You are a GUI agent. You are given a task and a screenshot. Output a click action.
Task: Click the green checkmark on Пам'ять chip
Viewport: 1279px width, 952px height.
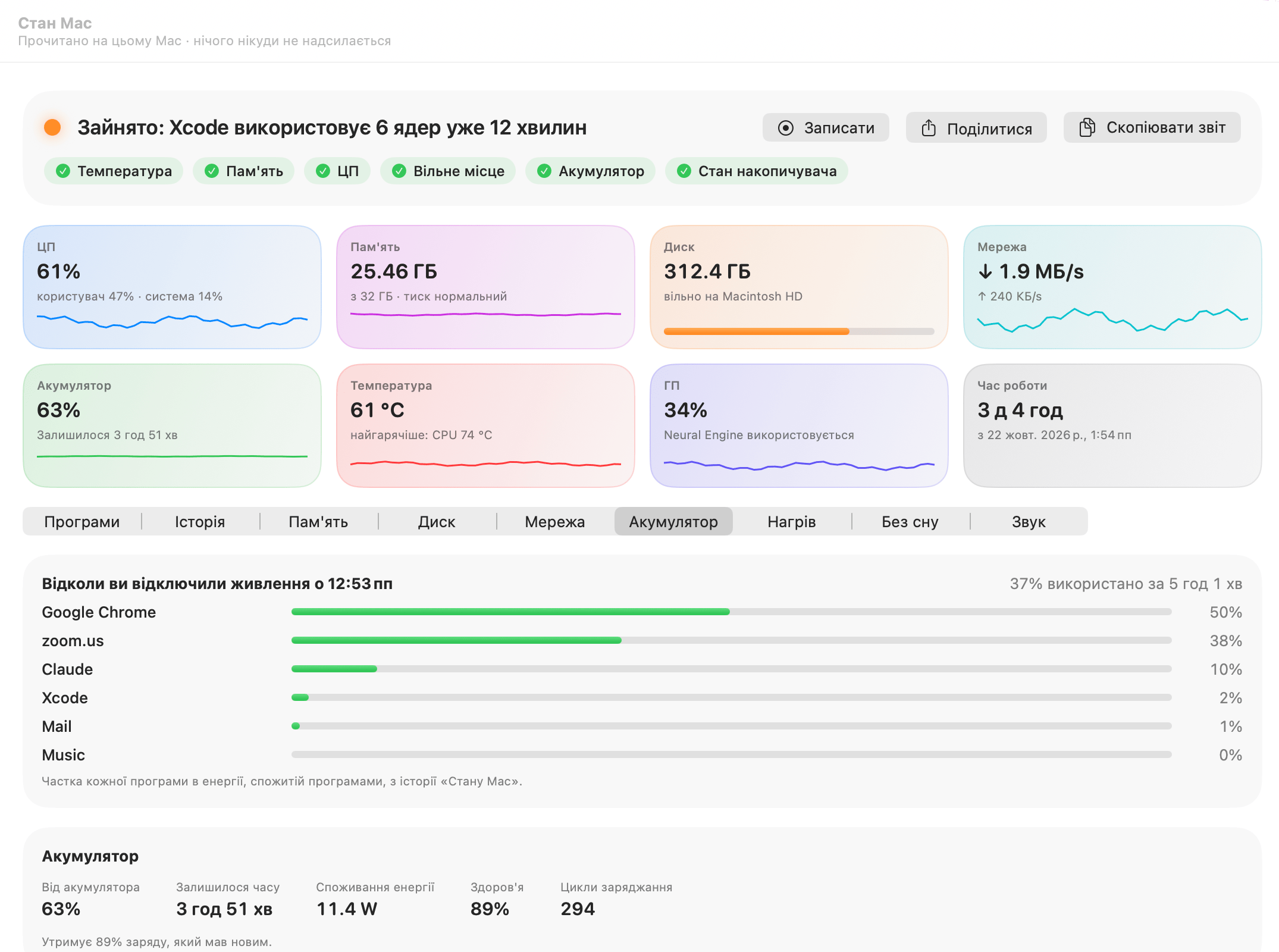(x=212, y=171)
